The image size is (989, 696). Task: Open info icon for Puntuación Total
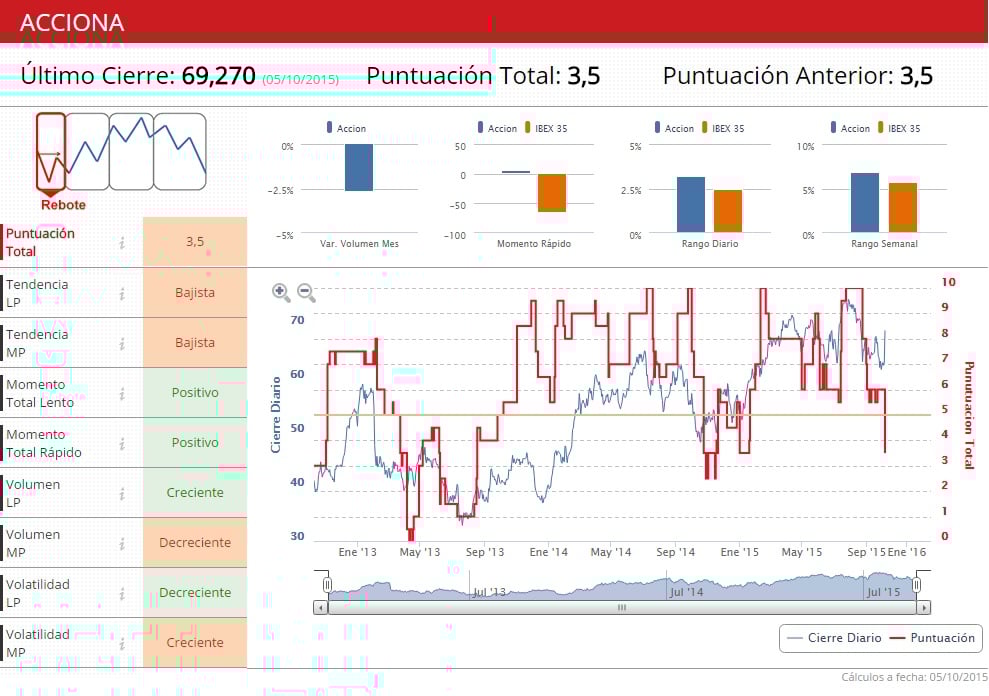click(122, 242)
